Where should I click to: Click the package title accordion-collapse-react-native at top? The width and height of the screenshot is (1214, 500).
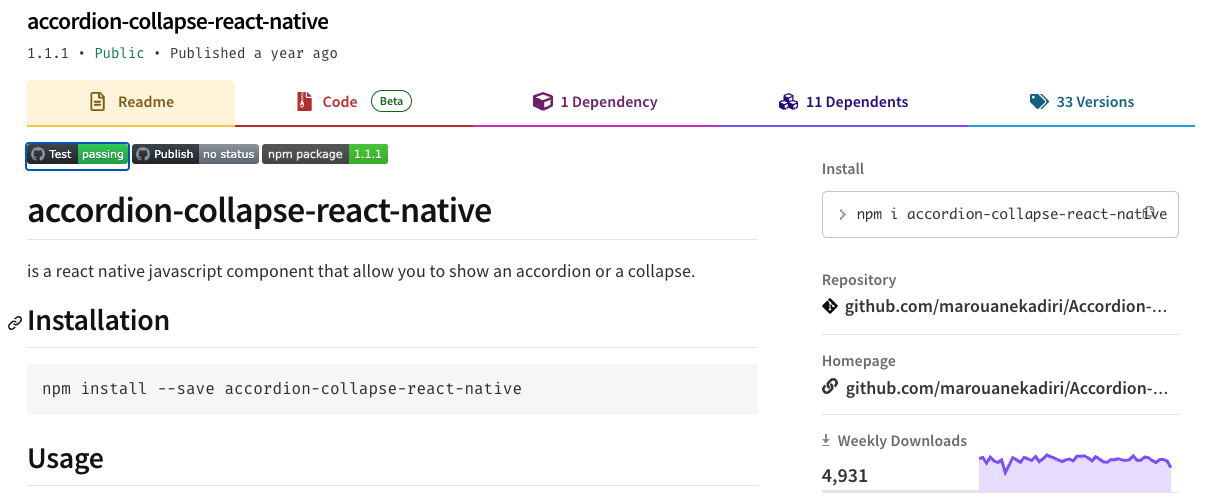point(178,21)
